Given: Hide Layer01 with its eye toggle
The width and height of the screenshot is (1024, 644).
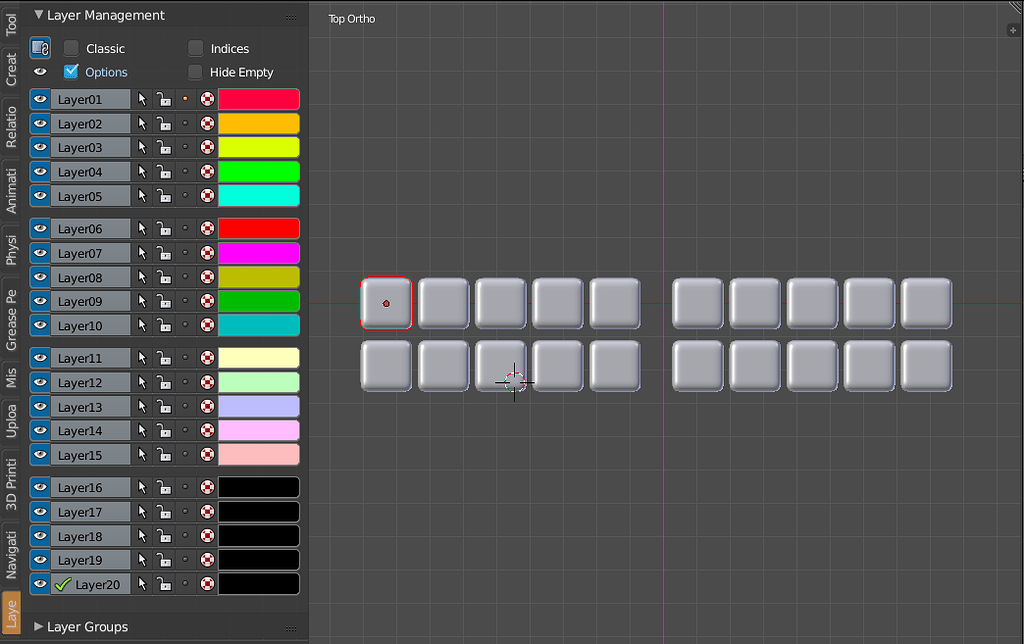Looking at the screenshot, I should pos(40,99).
